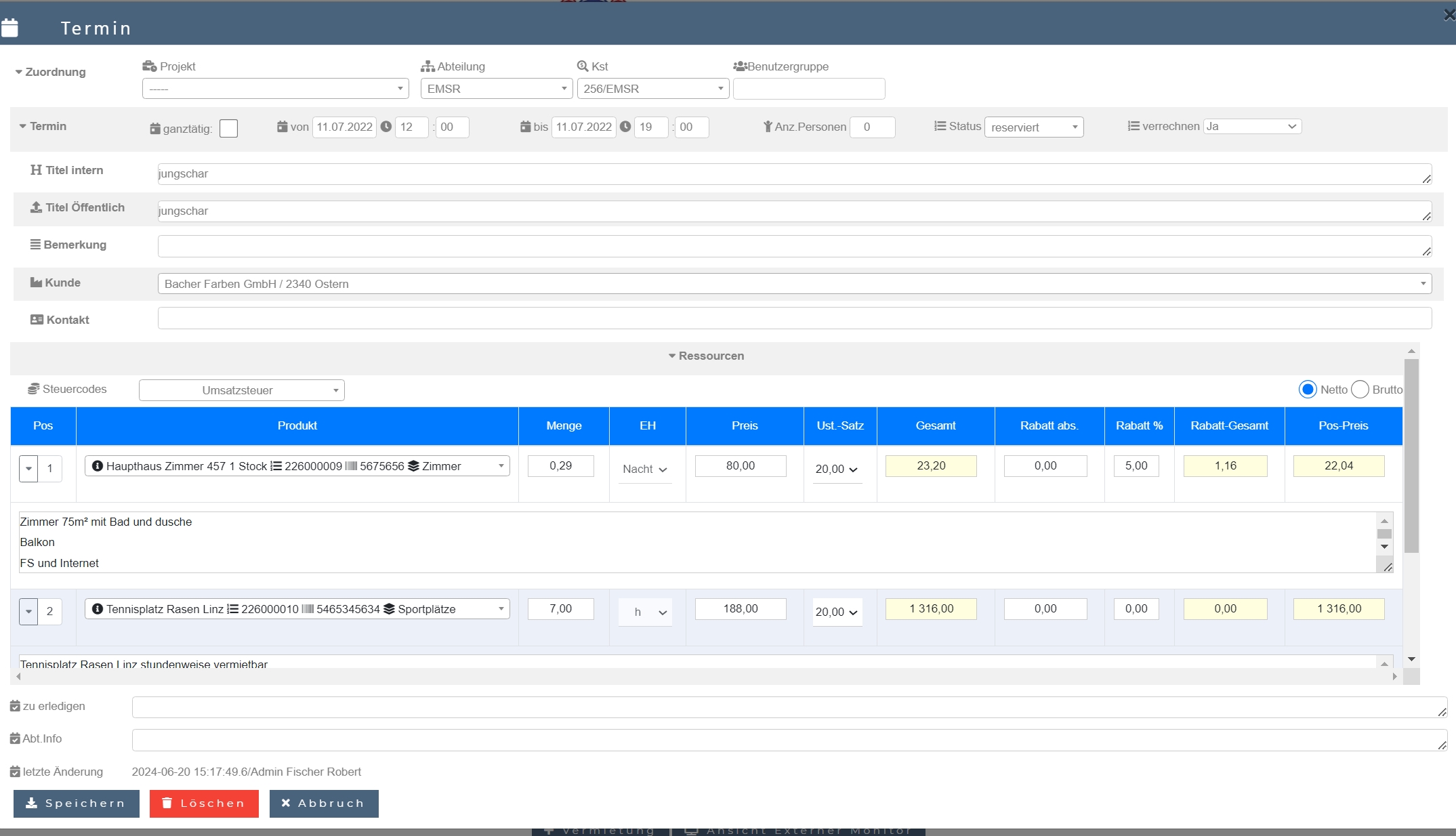Click the info icon on Haupthaus Zimmer row
Viewport: 1456px width, 836px height.
tap(97, 466)
